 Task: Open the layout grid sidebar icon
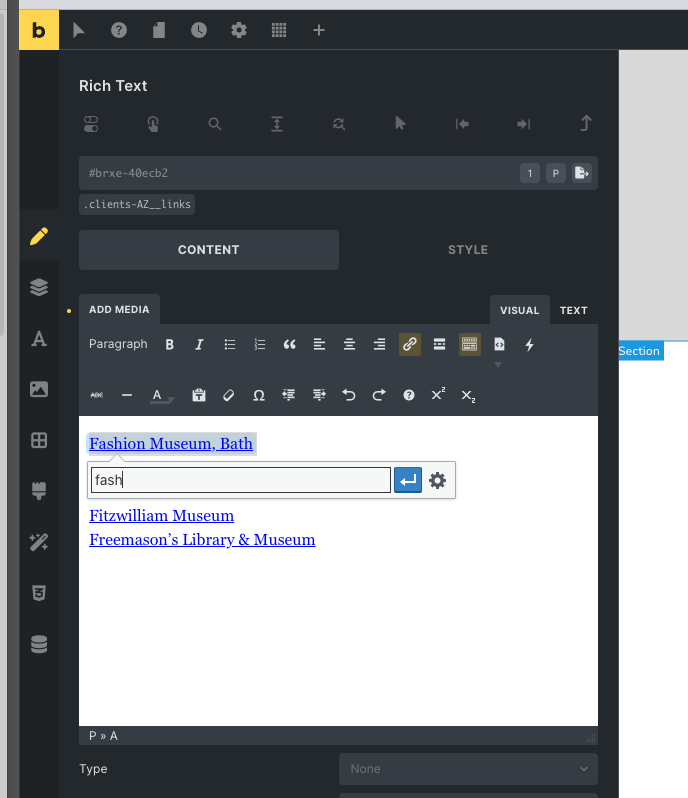[39, 440]
